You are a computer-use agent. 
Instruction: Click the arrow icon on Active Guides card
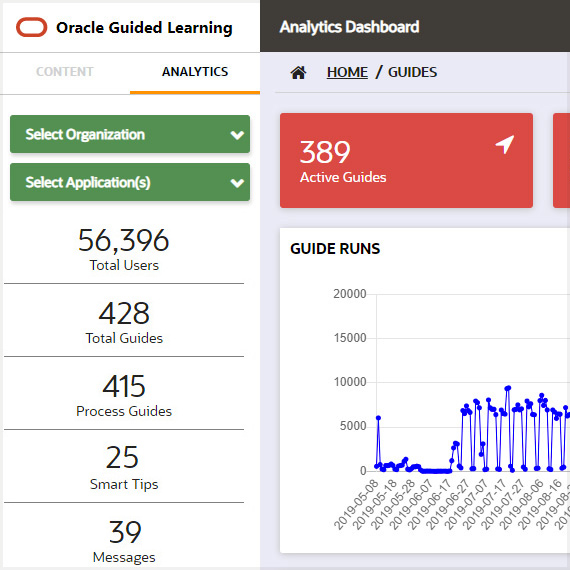(505, 144)
